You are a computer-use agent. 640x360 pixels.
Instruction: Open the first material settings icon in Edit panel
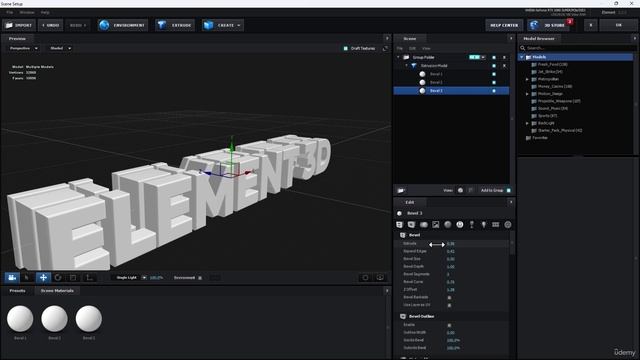point(399,224)
